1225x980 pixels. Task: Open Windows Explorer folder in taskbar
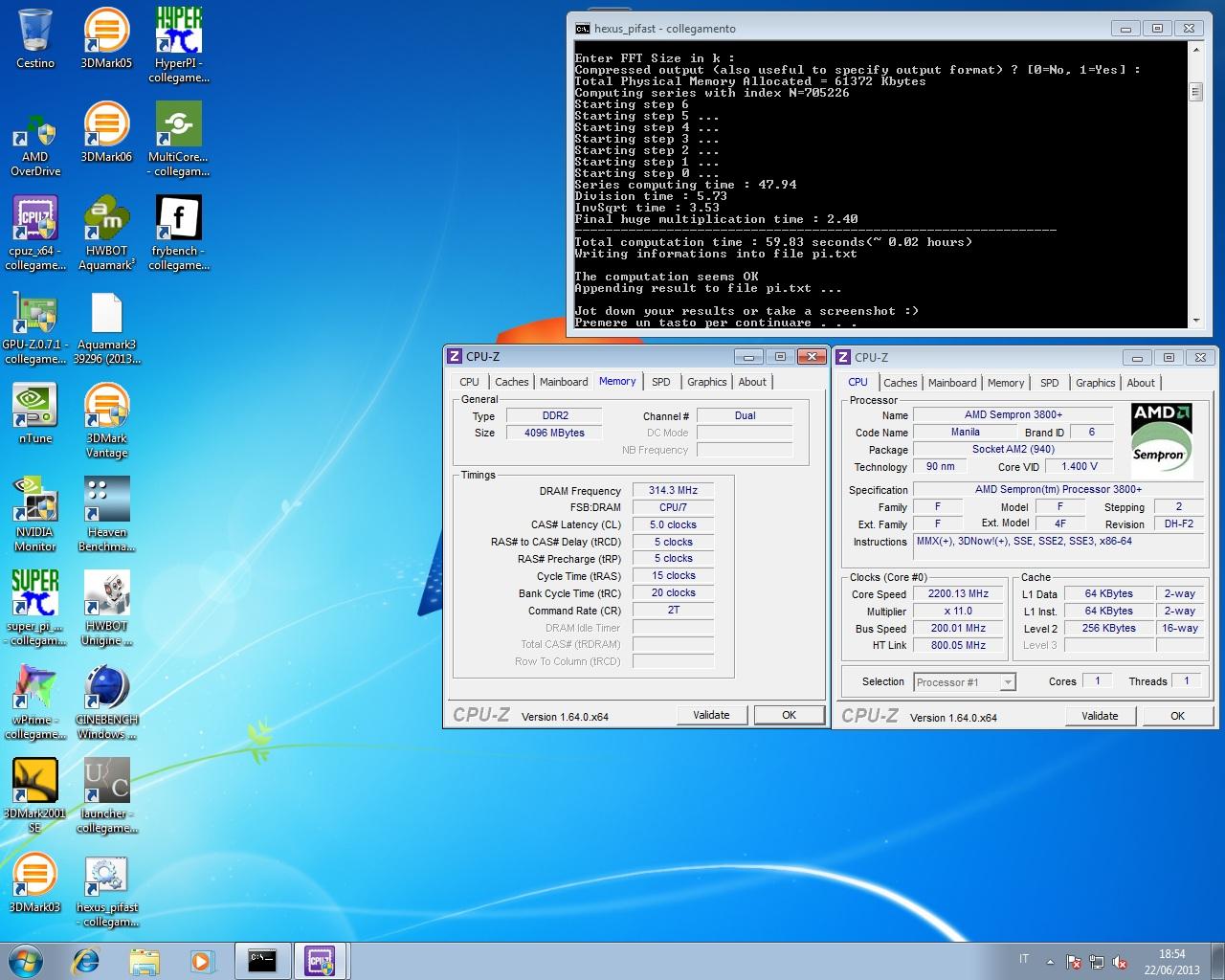[145, 960]
